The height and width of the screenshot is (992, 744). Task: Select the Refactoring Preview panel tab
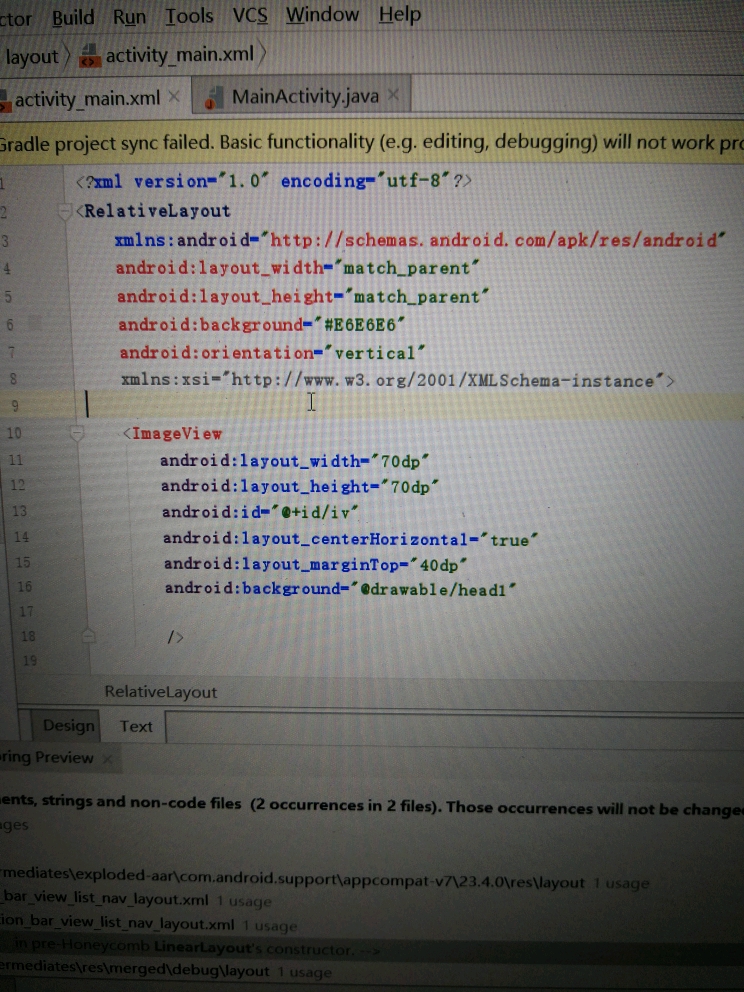pos(47,757)
